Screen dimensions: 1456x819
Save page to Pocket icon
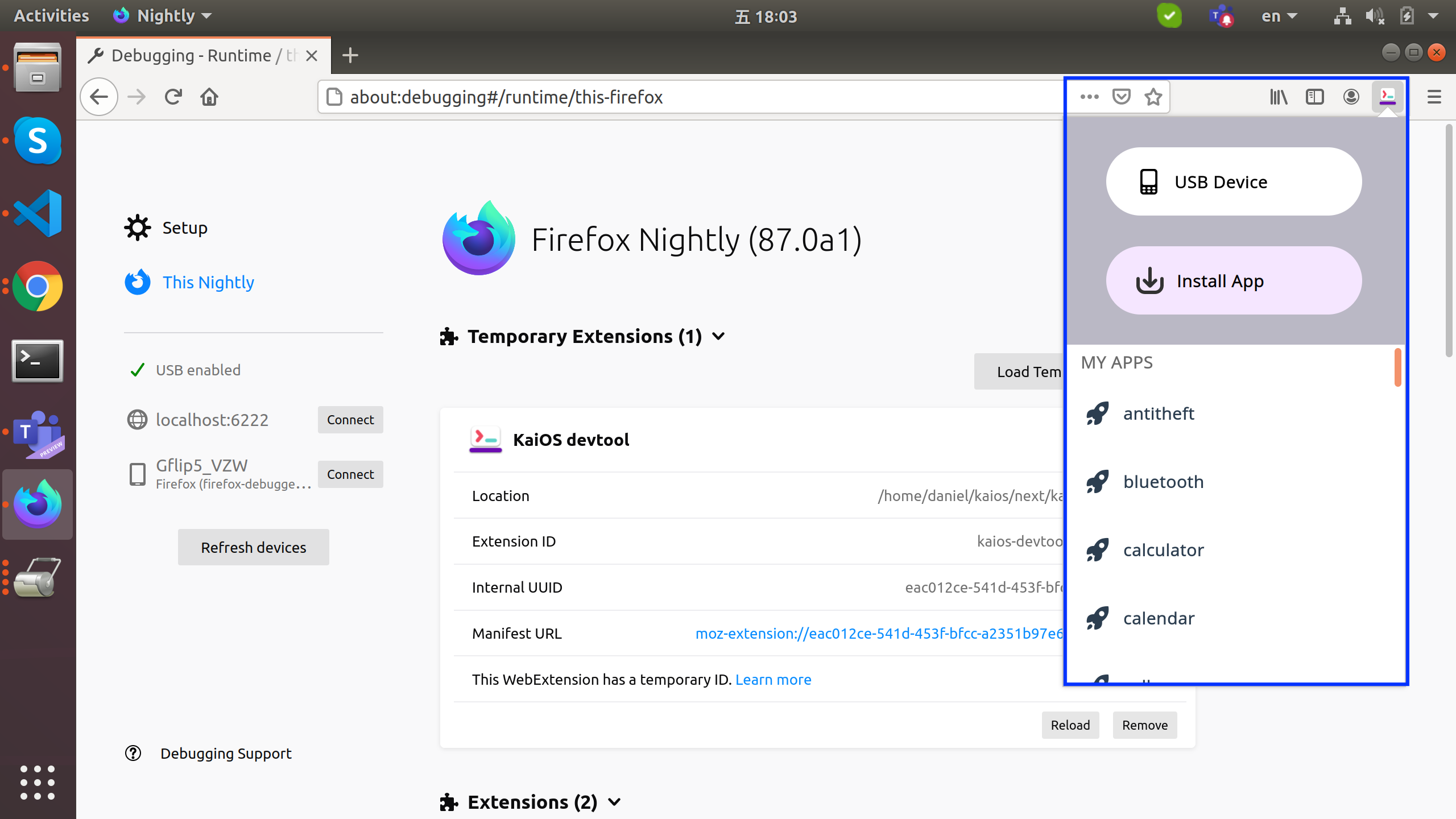click(1121, 97)
